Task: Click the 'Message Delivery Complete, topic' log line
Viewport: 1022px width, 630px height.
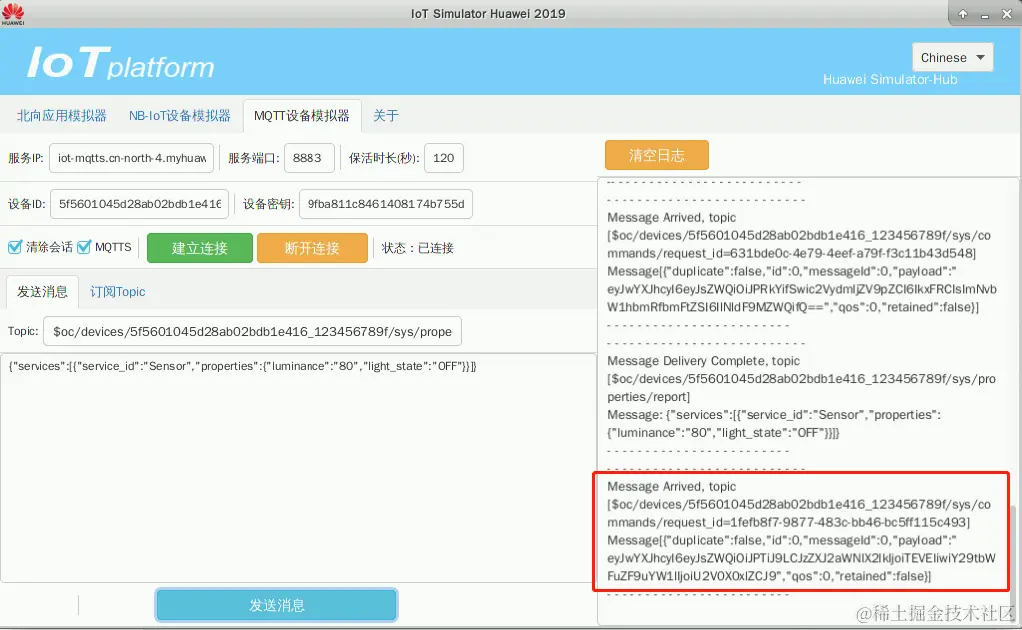Action: pos(703,361)
